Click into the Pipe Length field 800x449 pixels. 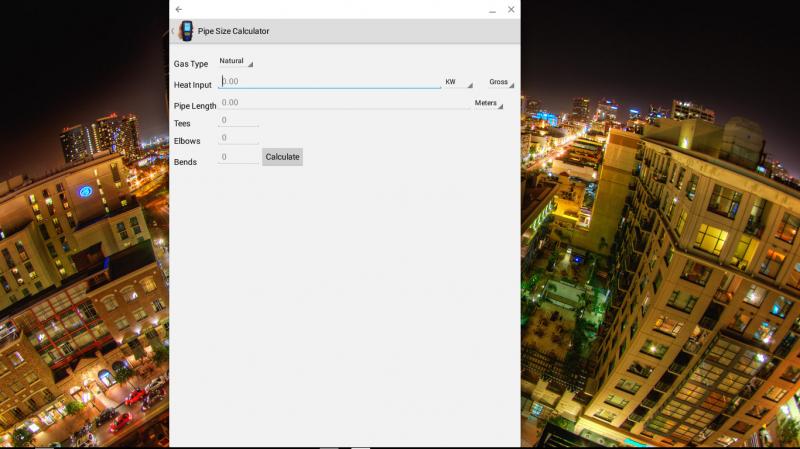(344, 102)
